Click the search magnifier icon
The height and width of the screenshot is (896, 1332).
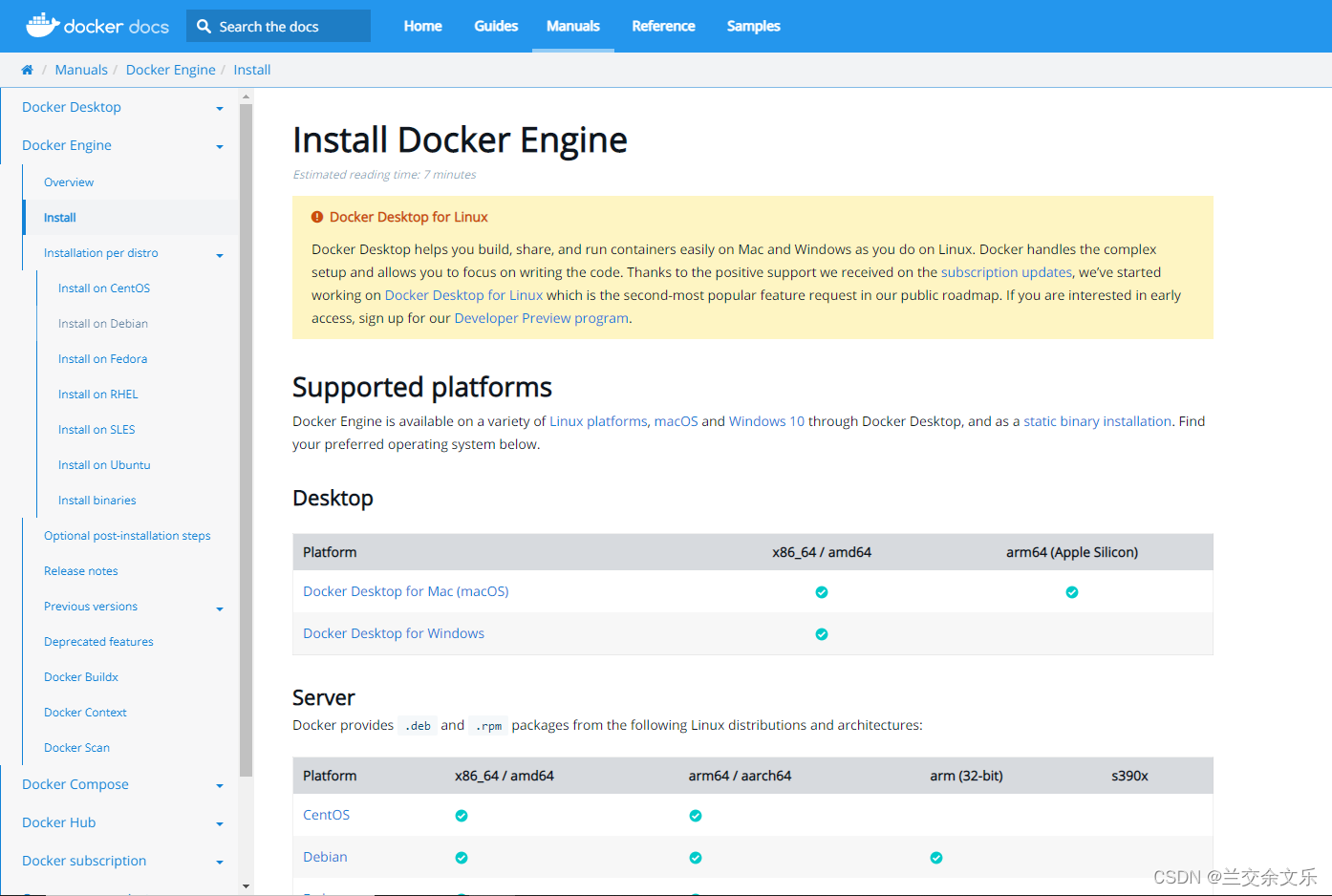point(204,27)
